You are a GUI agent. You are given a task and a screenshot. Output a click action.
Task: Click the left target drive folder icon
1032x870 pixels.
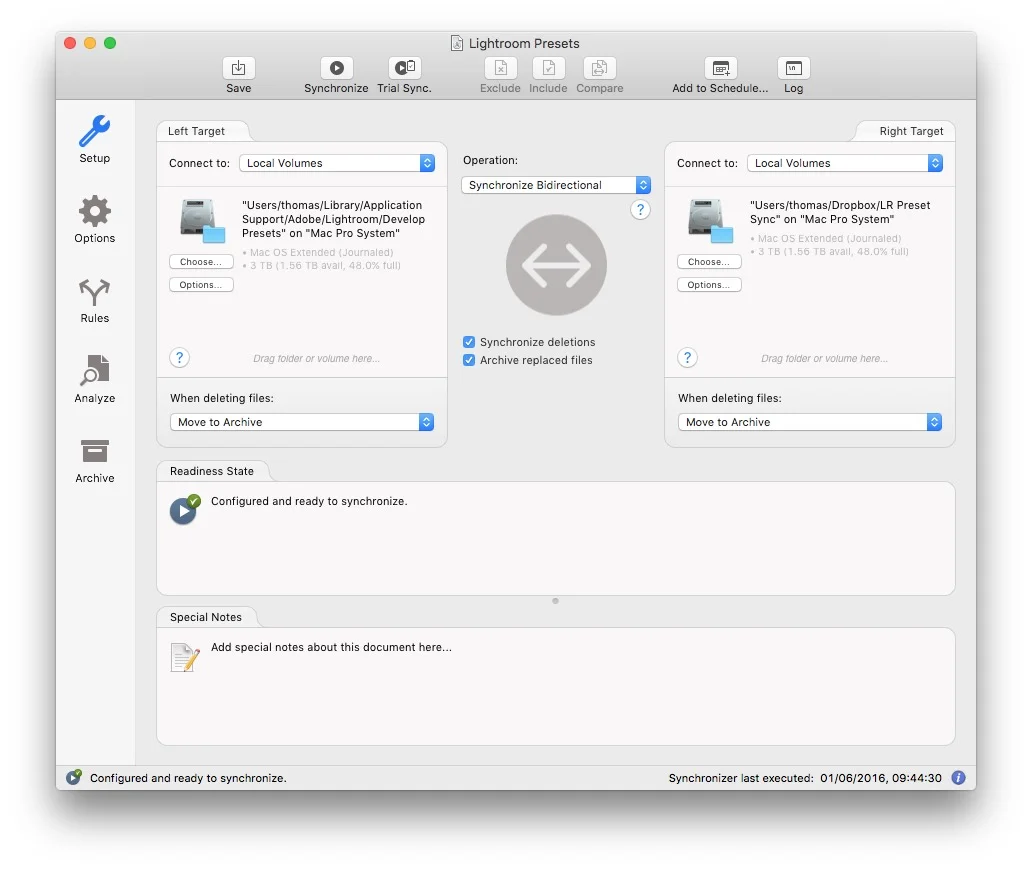click(x=202, y=221)
